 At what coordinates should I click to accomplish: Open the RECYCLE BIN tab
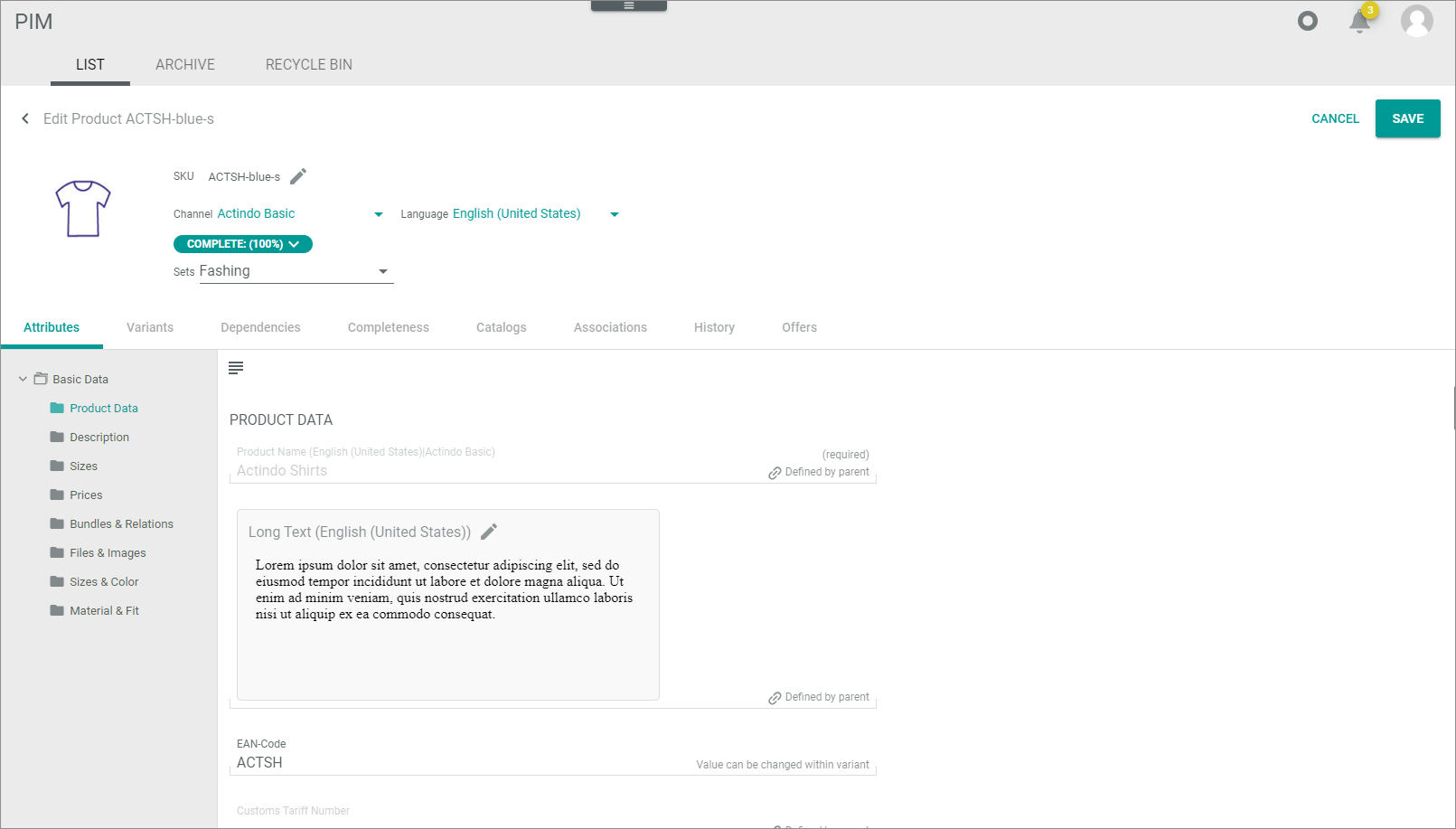pos(308,65)
